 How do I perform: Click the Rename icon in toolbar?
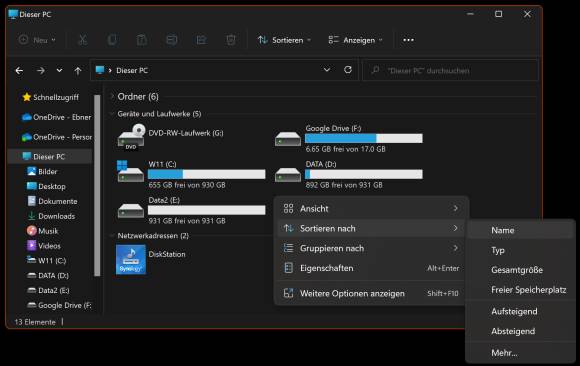(x=172, y=40)
